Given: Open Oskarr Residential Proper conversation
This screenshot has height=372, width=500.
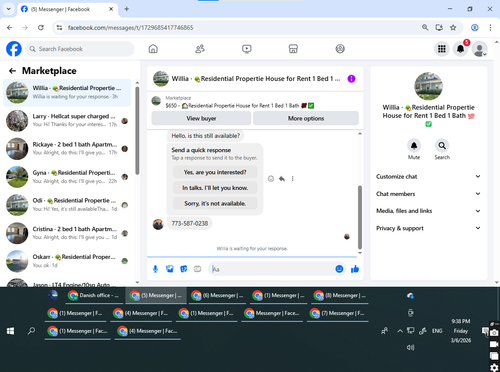Looking at the screenshot, I should coord(67,261).
